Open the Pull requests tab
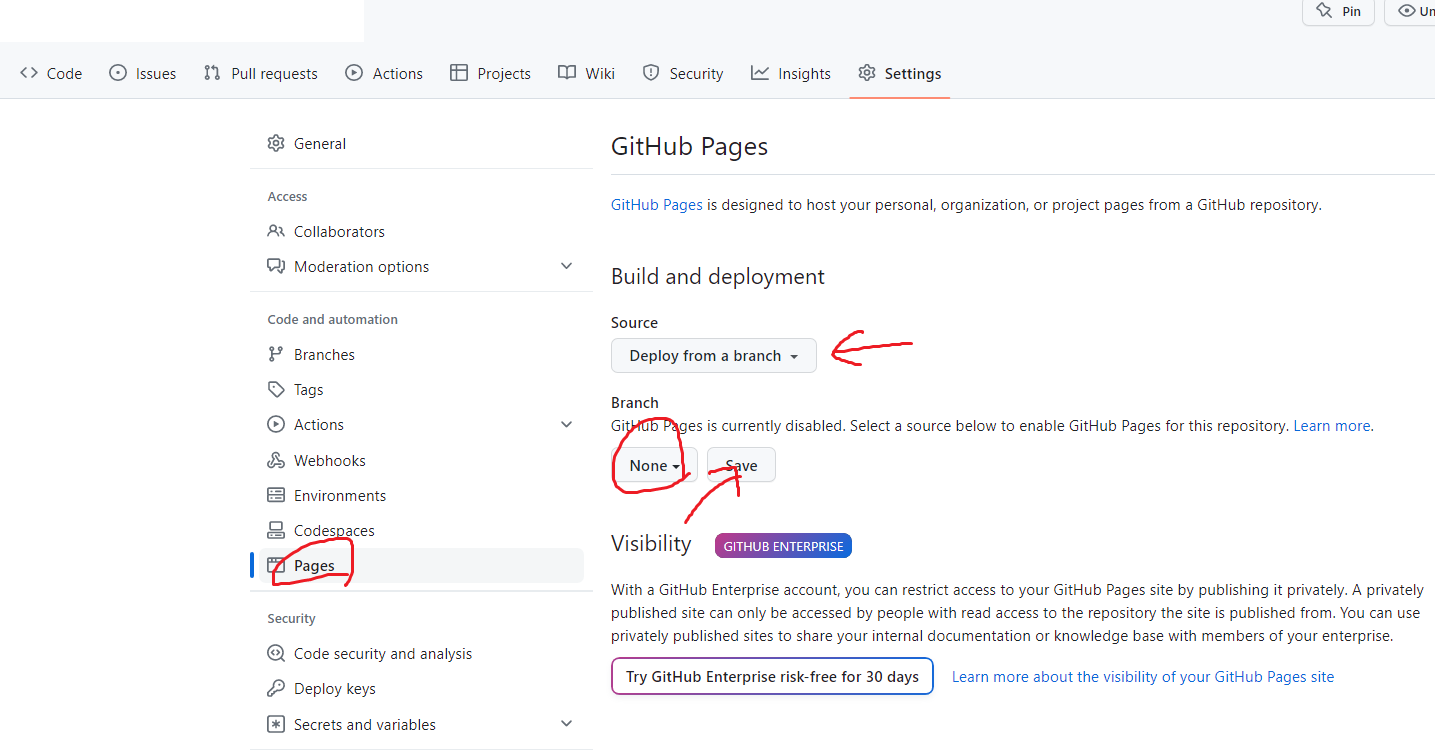Screen dimensions: 1435x753 [x=260, y=73]
